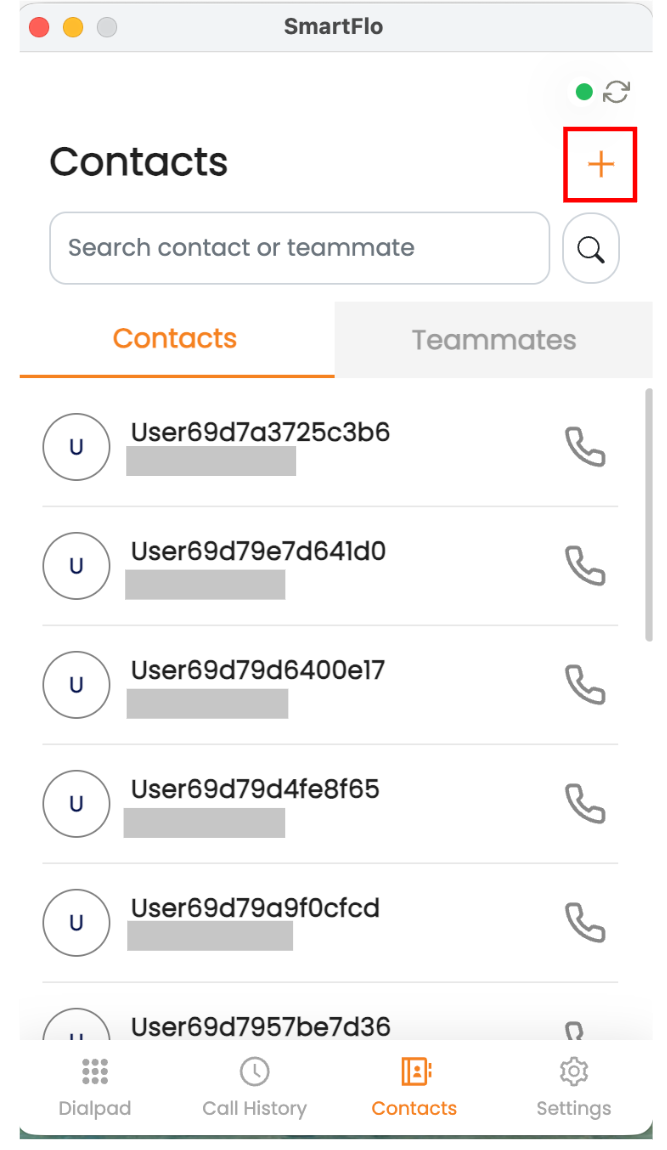Click the magnifier search button
667x1150 pixels.
(591, 249)
